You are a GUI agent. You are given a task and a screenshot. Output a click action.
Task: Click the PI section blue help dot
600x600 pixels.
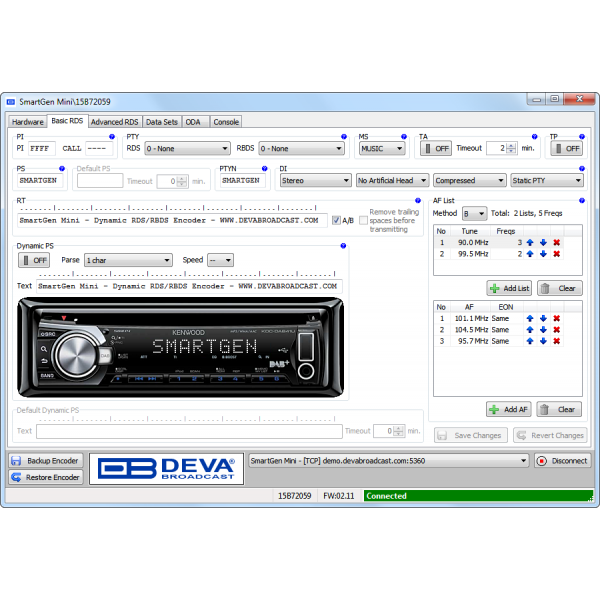coord(112,137)
